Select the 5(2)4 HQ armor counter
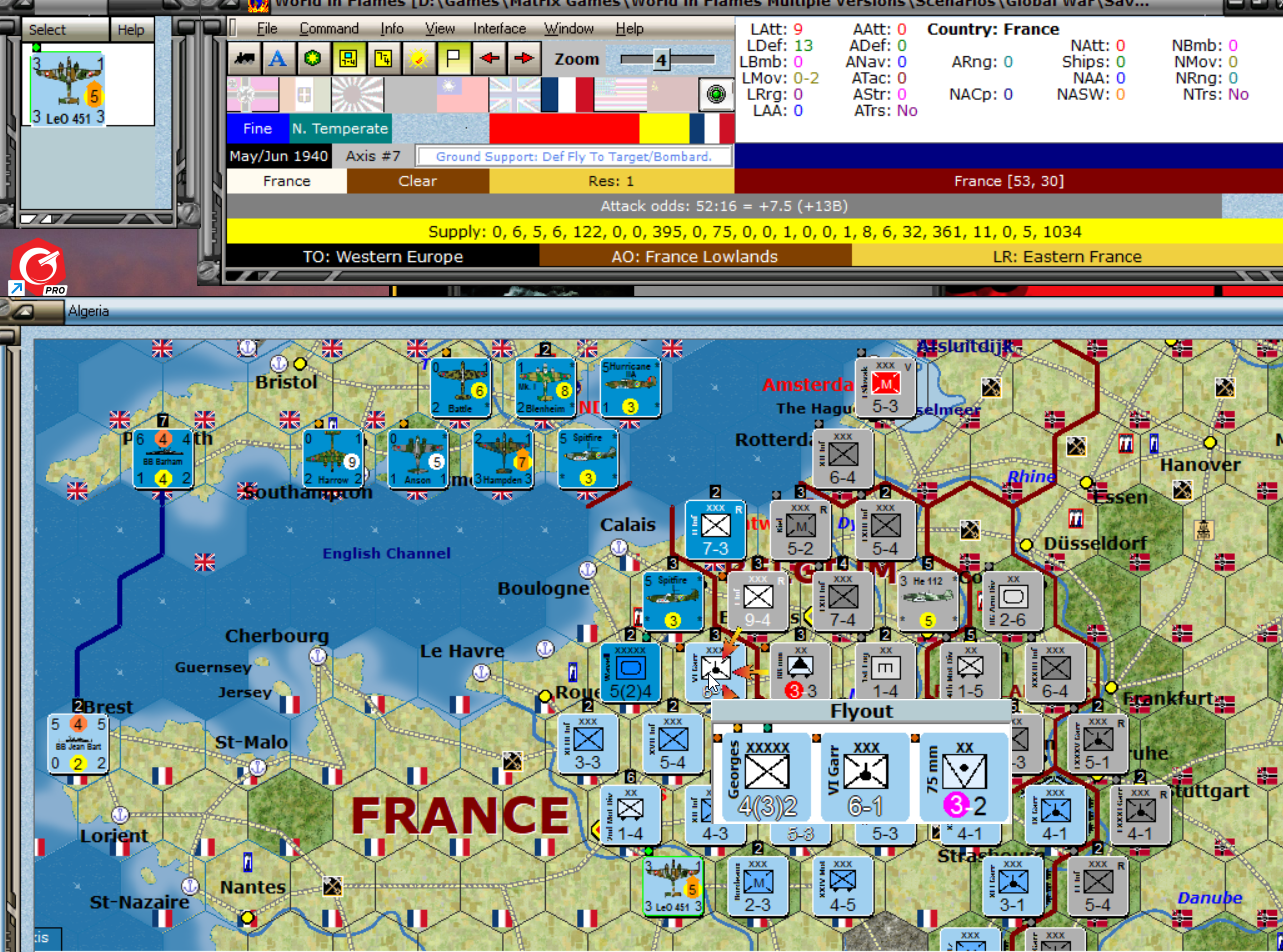 tap(630, 672)
